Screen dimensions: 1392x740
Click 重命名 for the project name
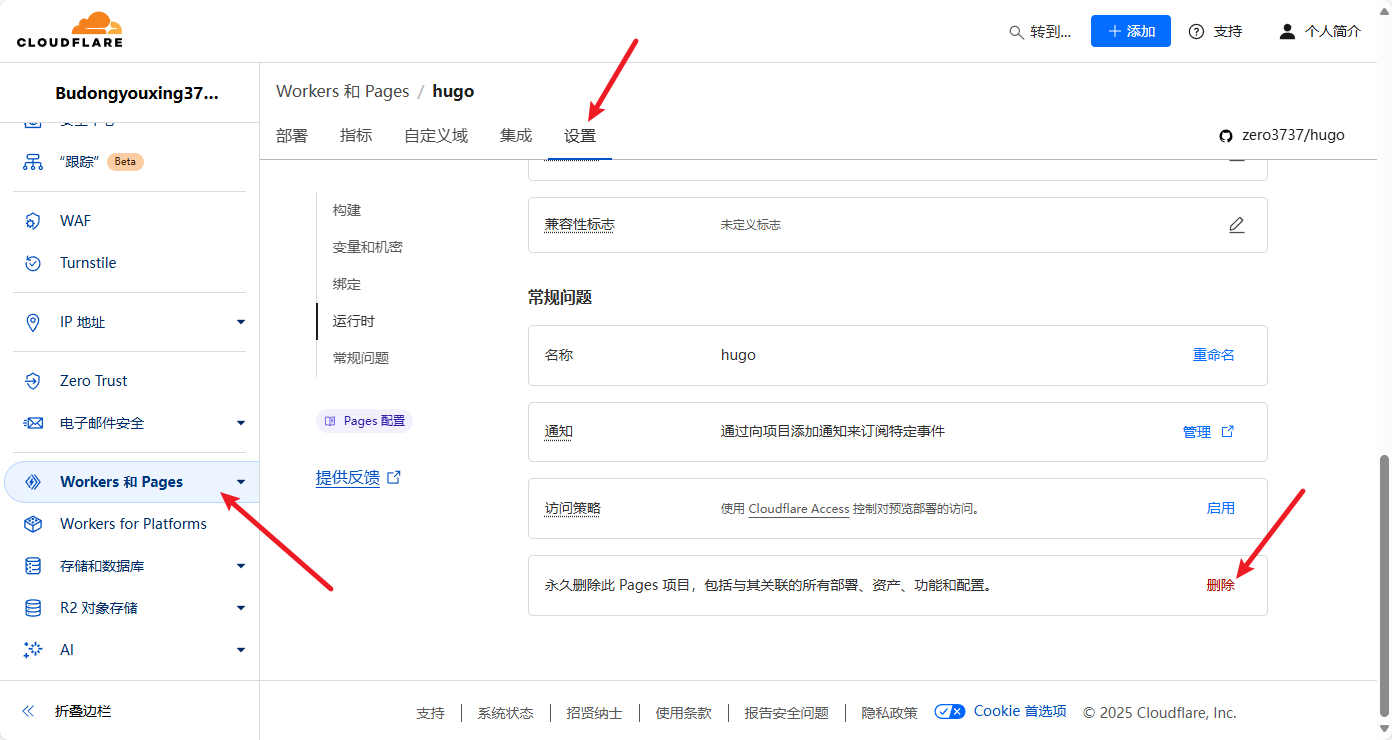pos(1214,355)
